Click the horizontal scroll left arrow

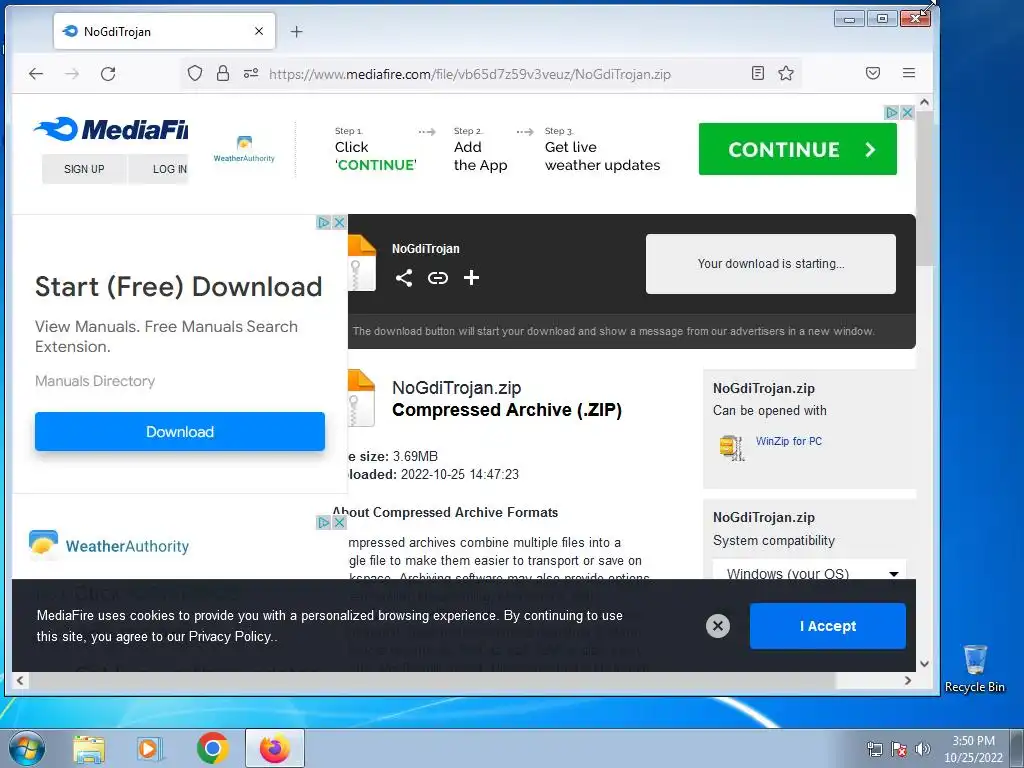point(20,680)
